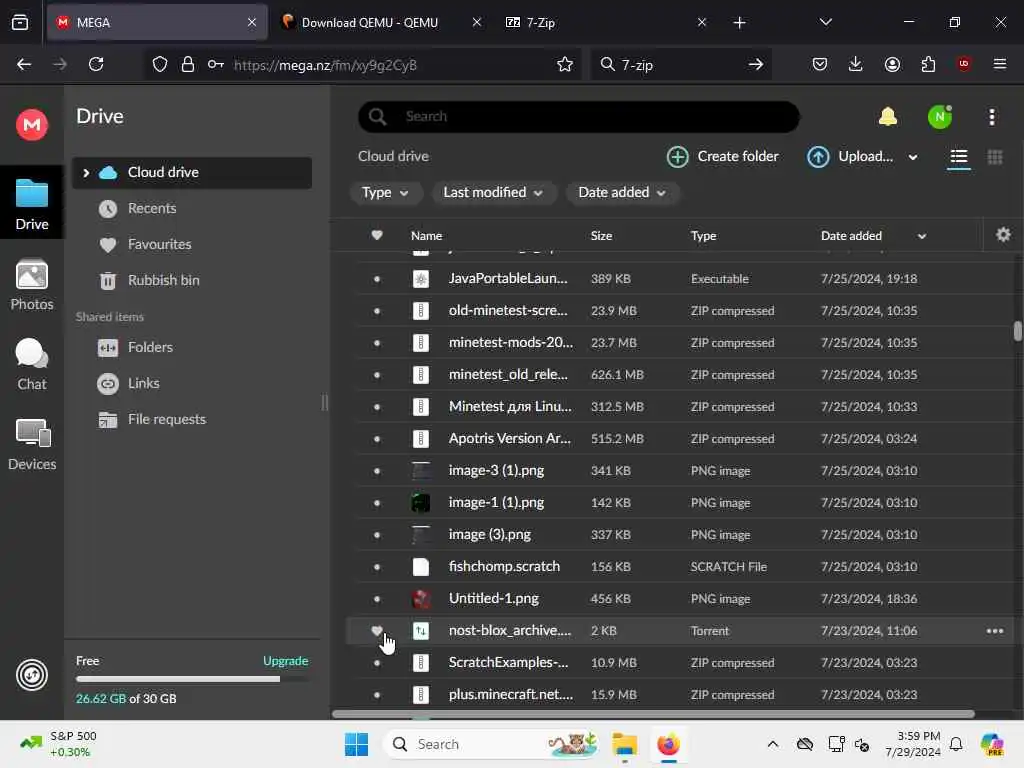Open the Type filter dropdown

[x=385, y=193]
